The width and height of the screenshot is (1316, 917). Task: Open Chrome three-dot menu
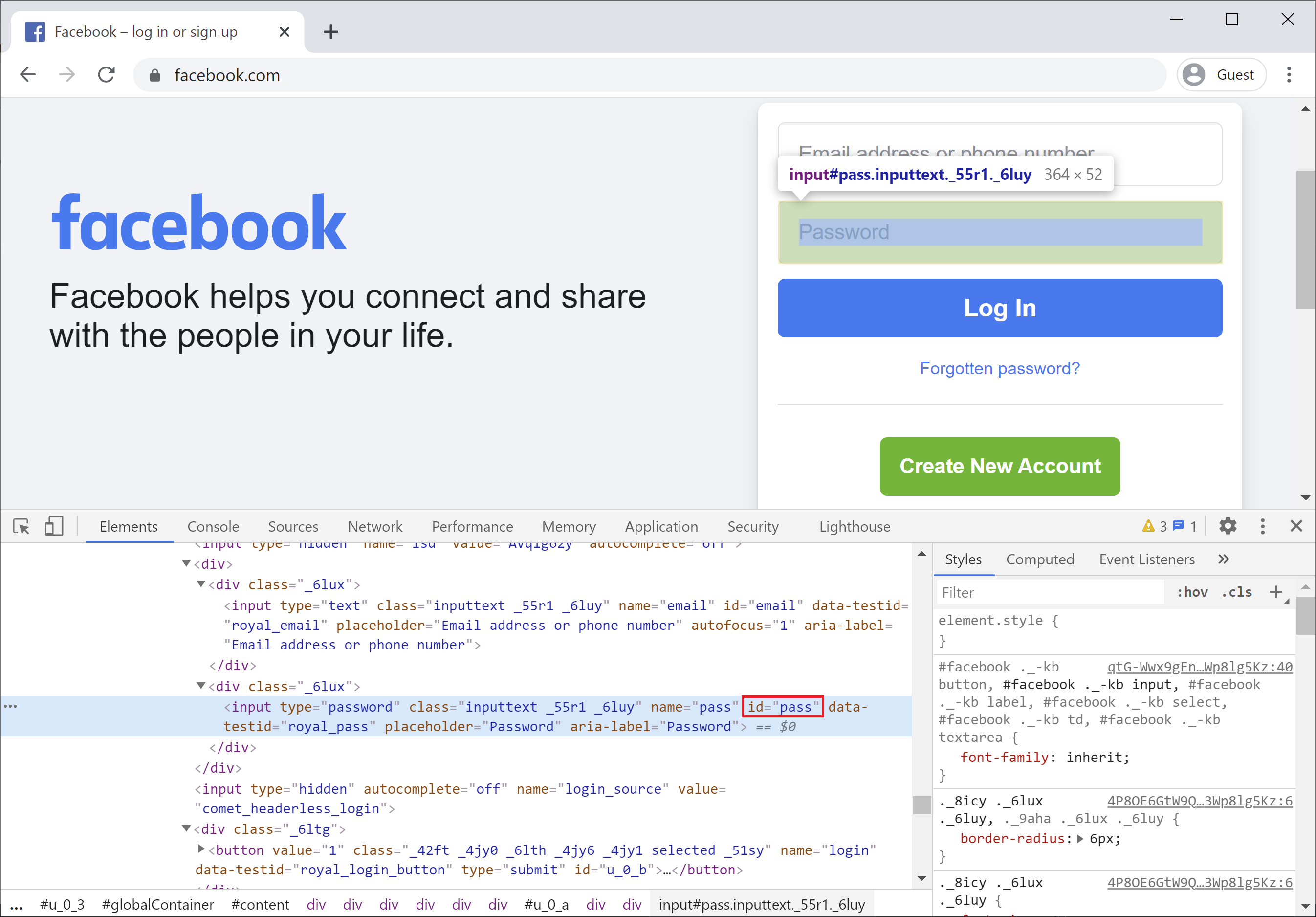1289,75
